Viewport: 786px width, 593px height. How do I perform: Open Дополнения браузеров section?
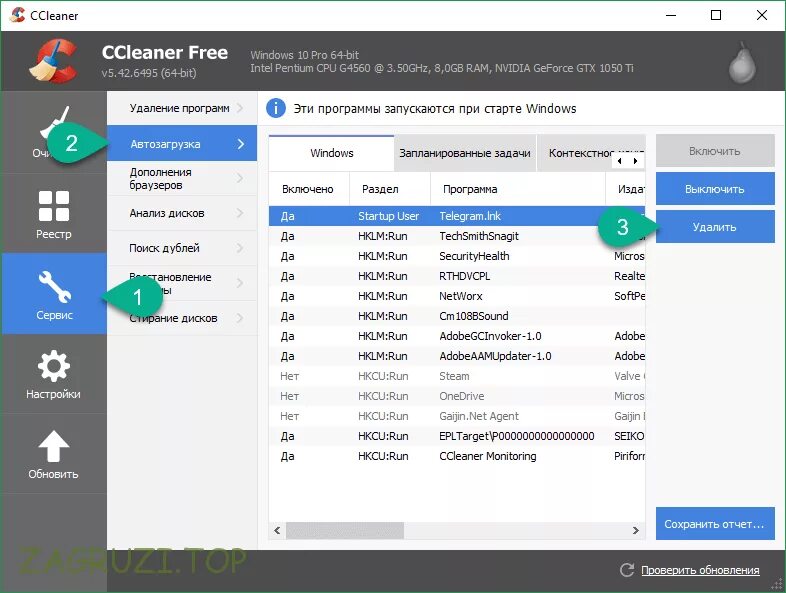coord(182,178)
